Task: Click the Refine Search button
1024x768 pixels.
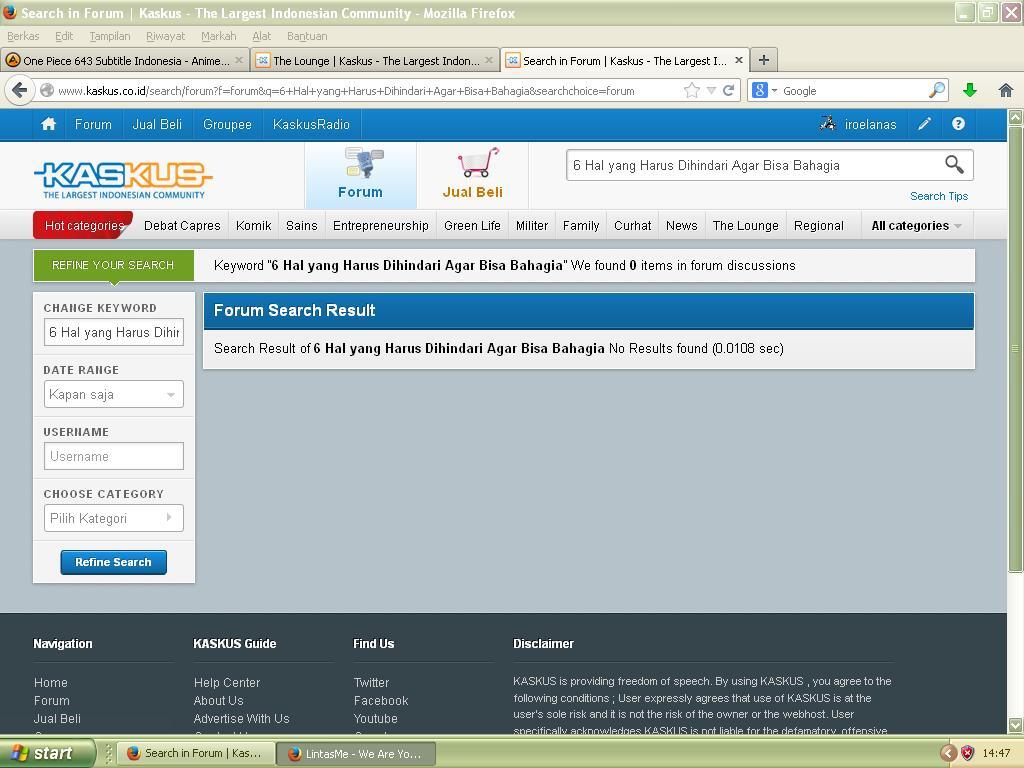Action: 114,562
